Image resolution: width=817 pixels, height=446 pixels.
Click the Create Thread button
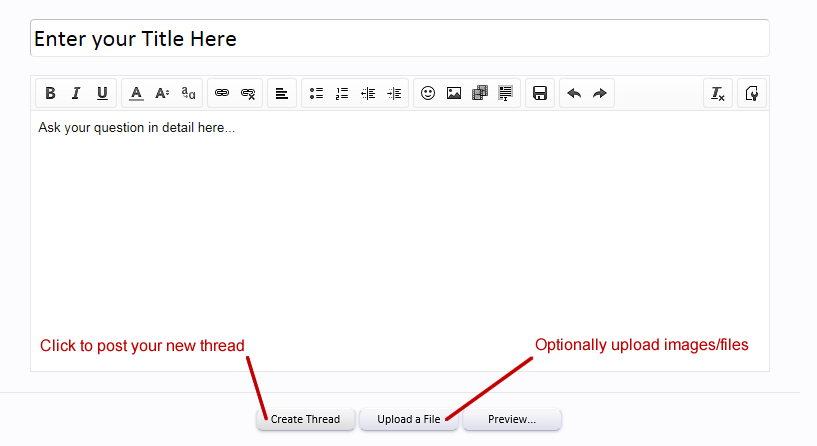tap(306, 419)
